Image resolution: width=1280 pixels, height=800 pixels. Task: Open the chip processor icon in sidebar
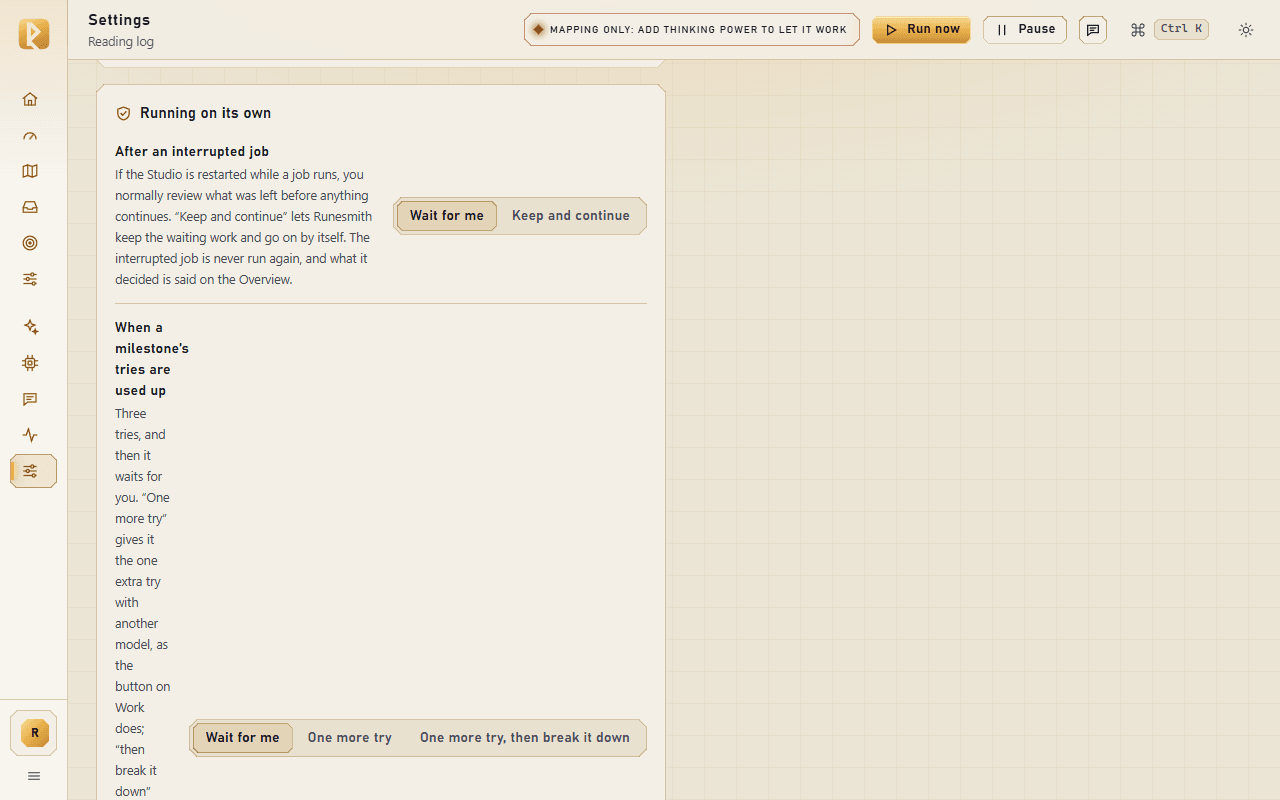click(x=30, y=363)
